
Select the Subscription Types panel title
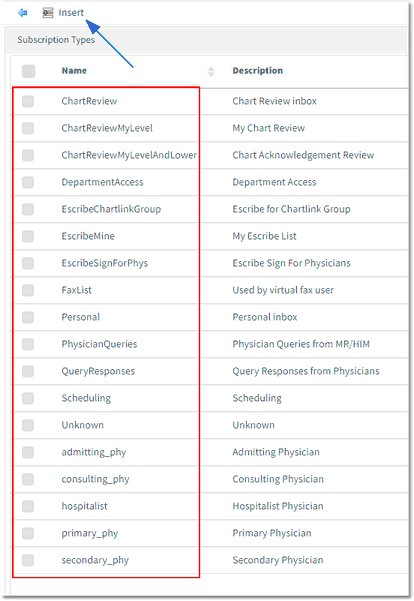[56, 40]
